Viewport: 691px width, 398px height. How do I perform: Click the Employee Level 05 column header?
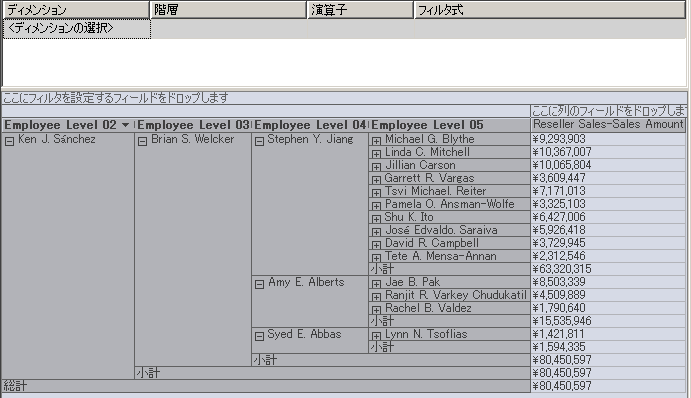pos(449,125)
